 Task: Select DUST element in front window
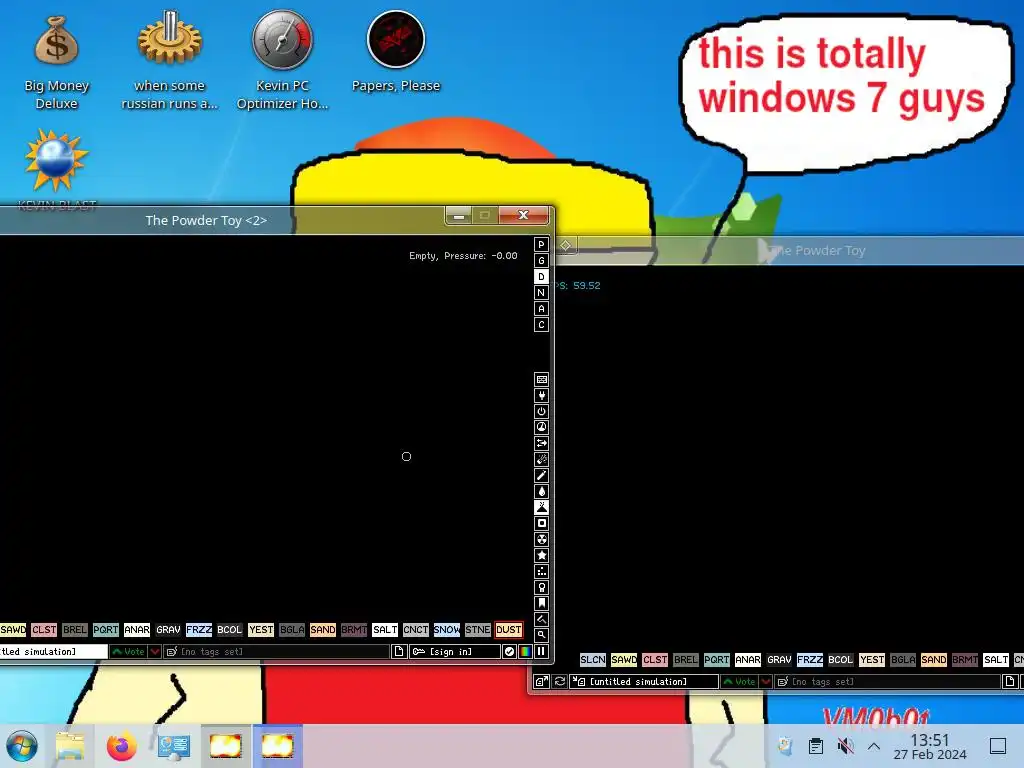pyautogui.click(x=509, y=630)
